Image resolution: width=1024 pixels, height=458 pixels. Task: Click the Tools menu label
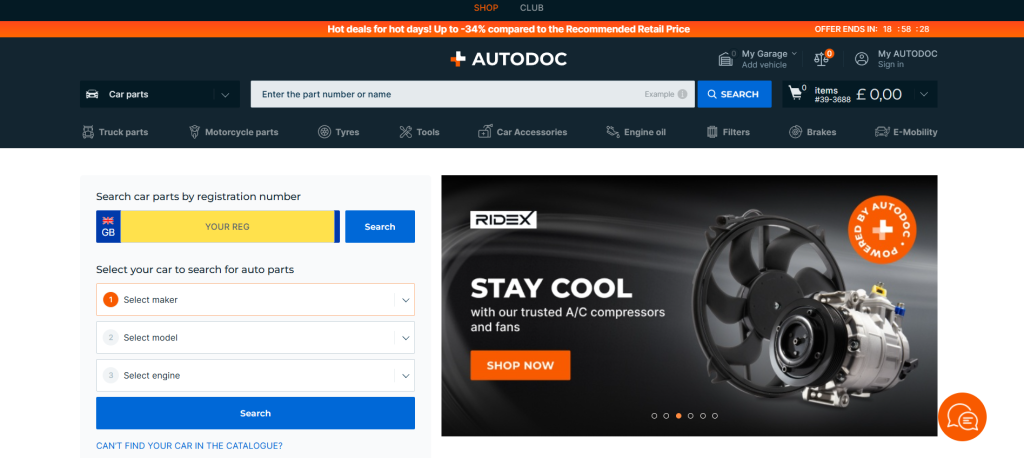click(x=428, y=132)
